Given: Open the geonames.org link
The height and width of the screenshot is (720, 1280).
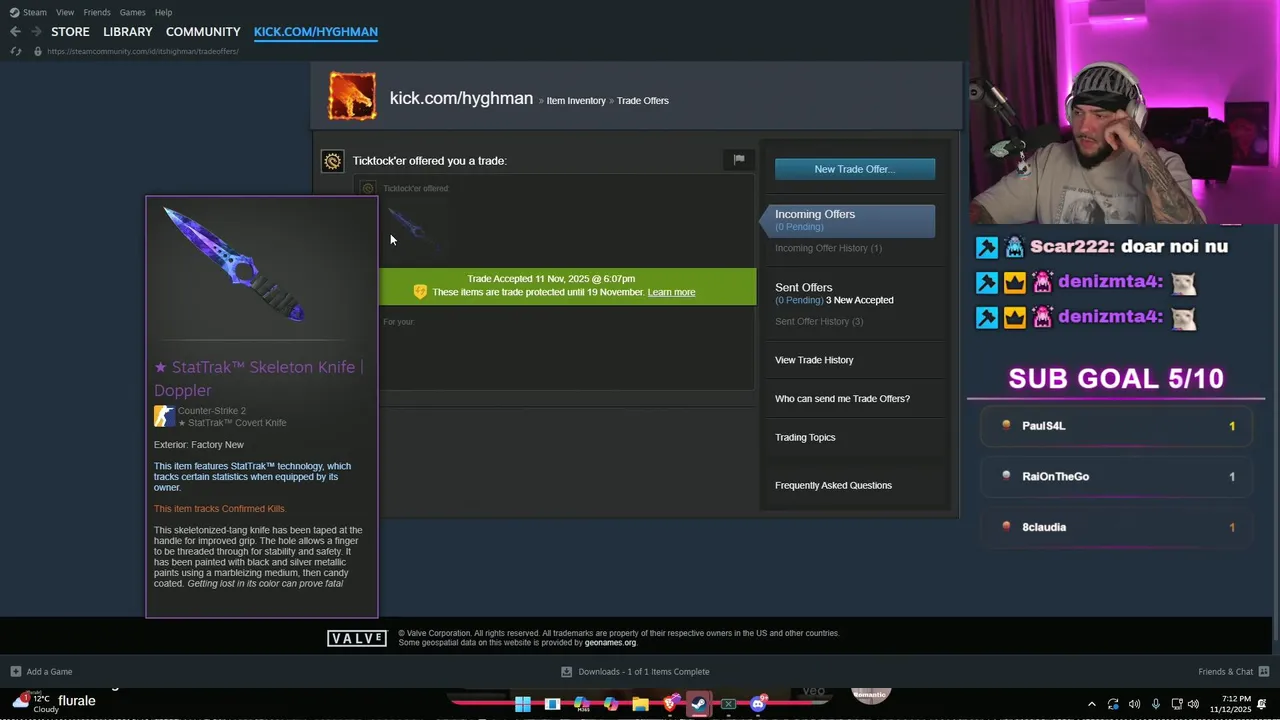Looking at the screenshot, I should click(x=610, y=643).
